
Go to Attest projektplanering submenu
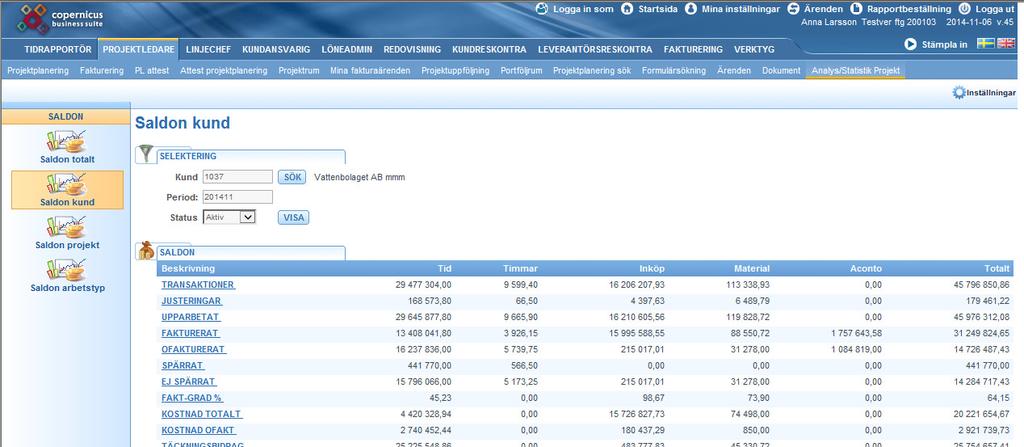[223, 71]
